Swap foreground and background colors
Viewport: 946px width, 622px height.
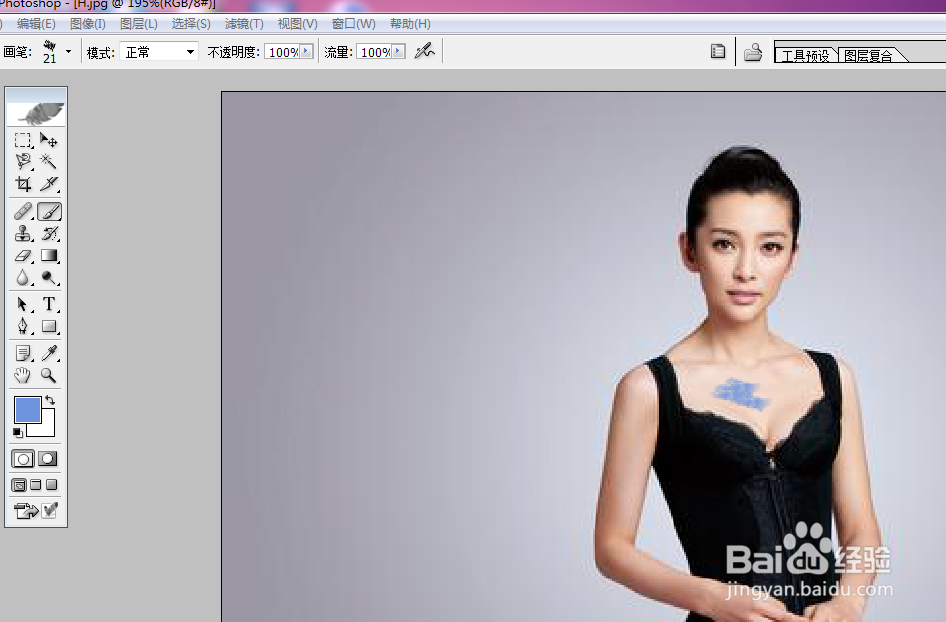point(50,400)
